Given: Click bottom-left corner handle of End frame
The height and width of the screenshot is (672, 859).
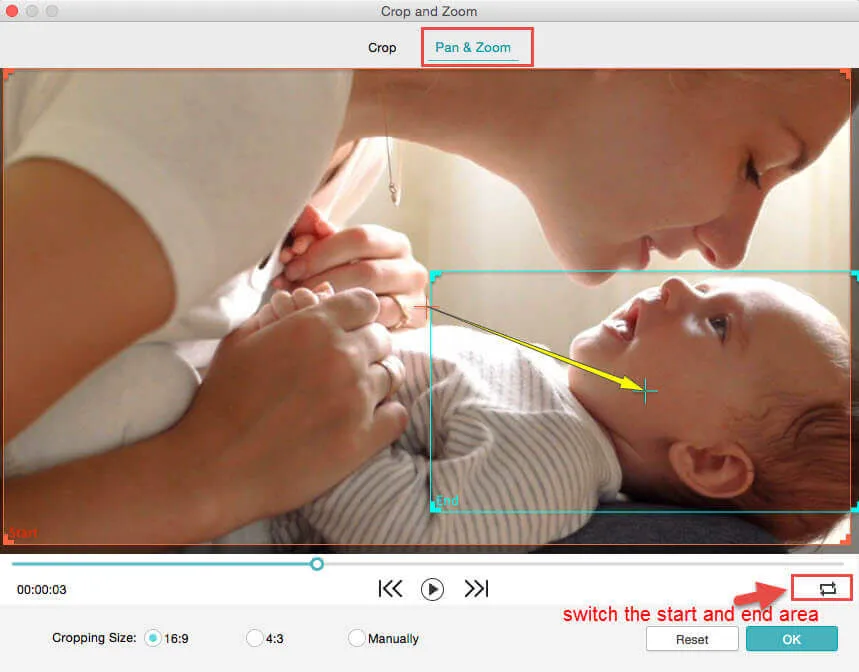Looking at the screenshot, I should tap(435, 507).
